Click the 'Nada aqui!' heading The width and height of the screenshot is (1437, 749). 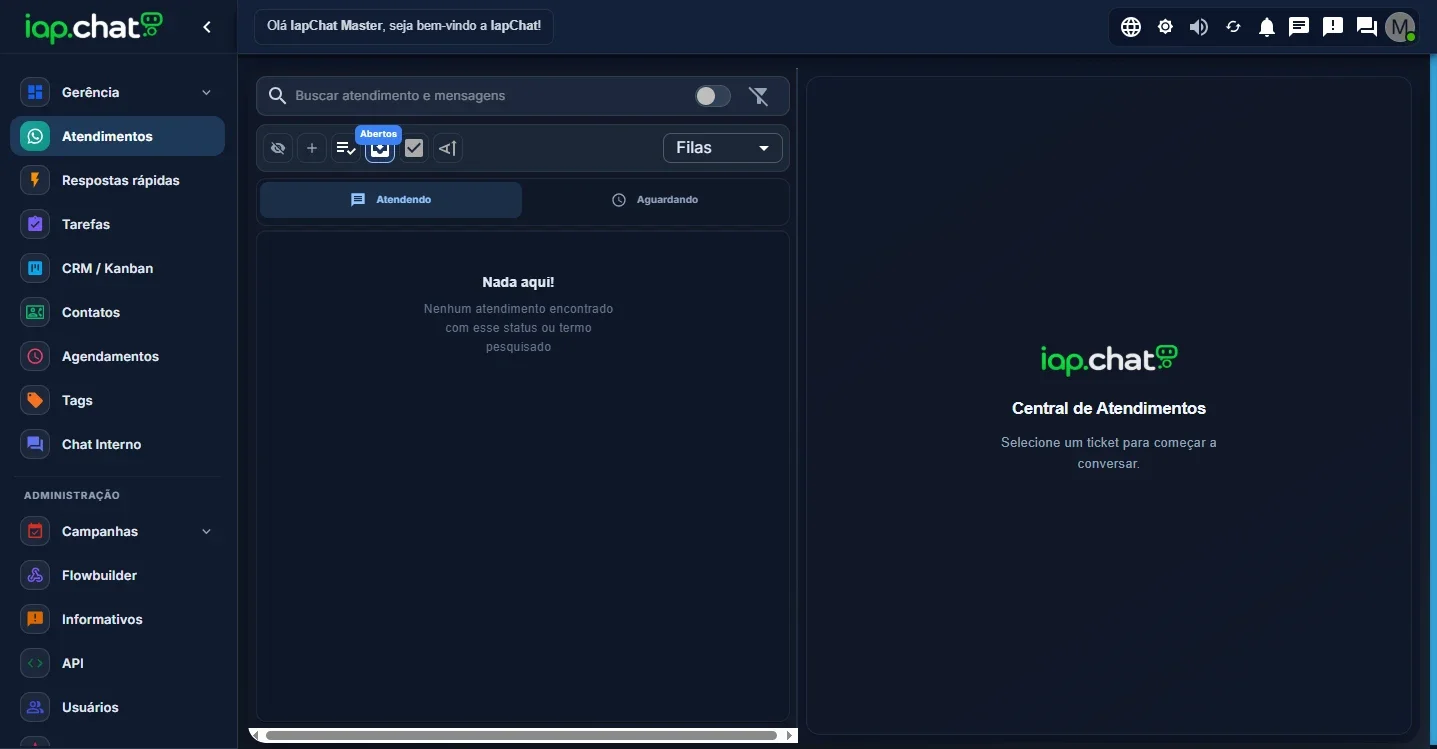coord(518,282)
